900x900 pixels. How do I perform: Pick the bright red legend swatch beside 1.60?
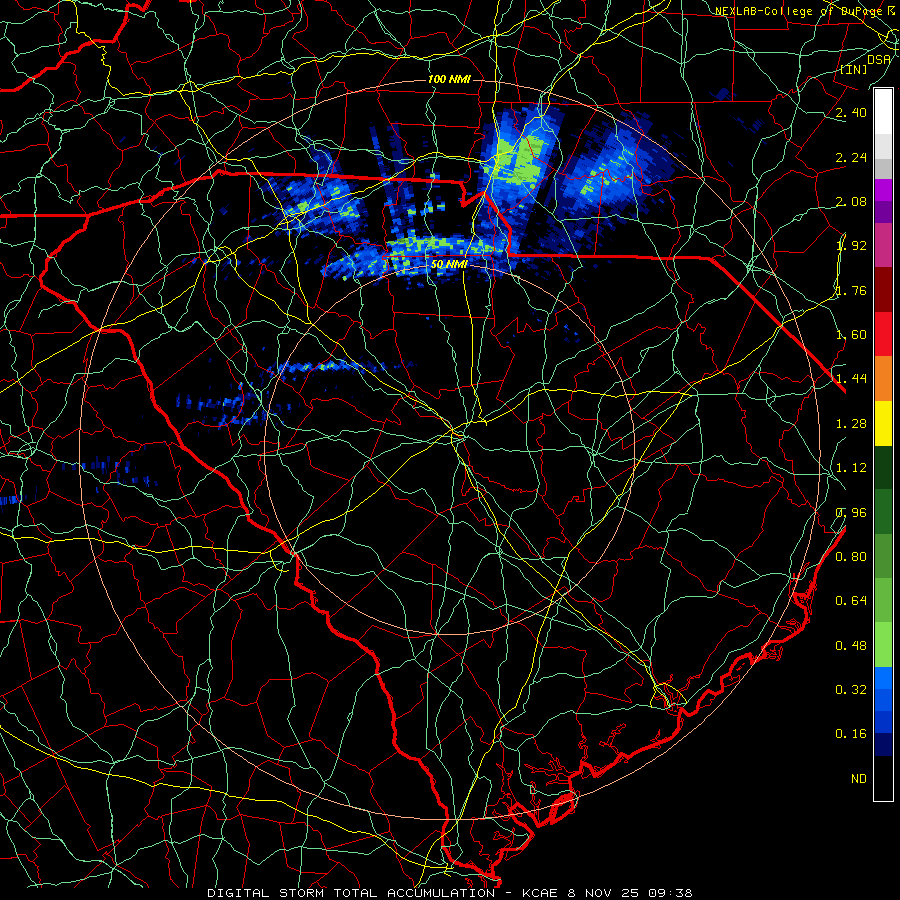883,334
